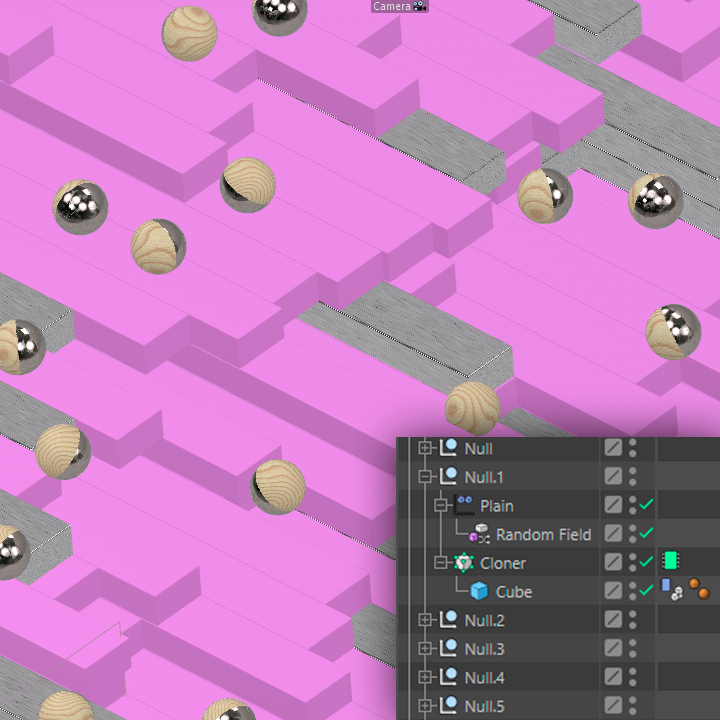The image size is (720, 720).
Task: Select the Plain name label
Action: [497, 506]
